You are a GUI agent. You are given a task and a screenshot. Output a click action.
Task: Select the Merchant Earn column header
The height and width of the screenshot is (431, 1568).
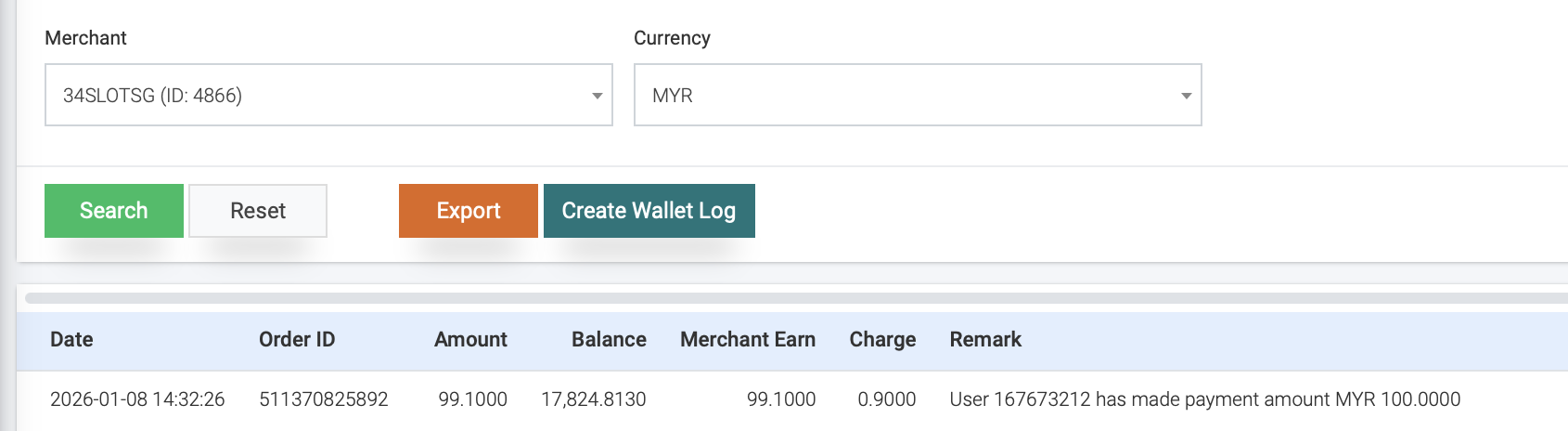[748, 340]
